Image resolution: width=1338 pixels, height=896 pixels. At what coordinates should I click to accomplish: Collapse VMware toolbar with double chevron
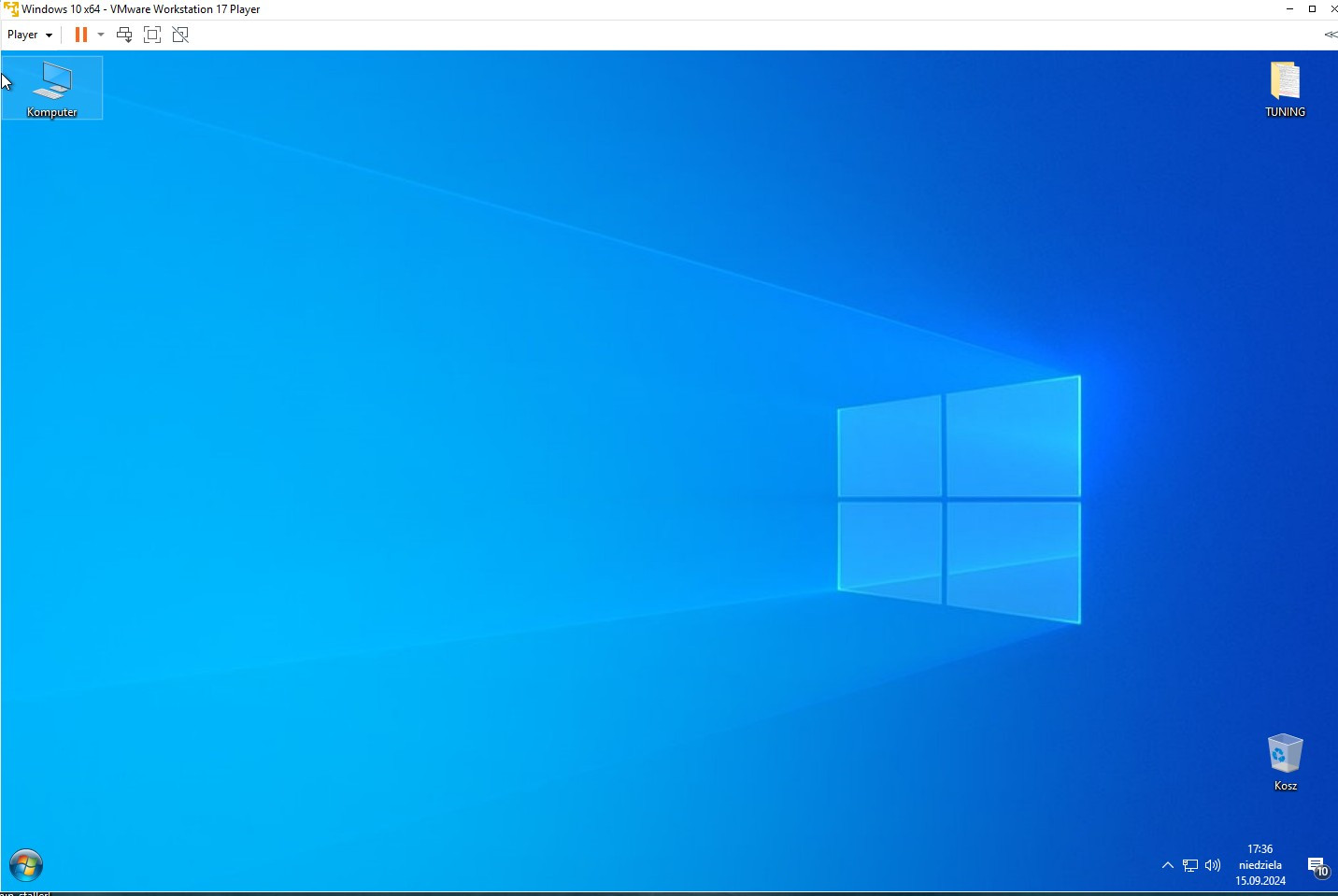coord(1331,35)
